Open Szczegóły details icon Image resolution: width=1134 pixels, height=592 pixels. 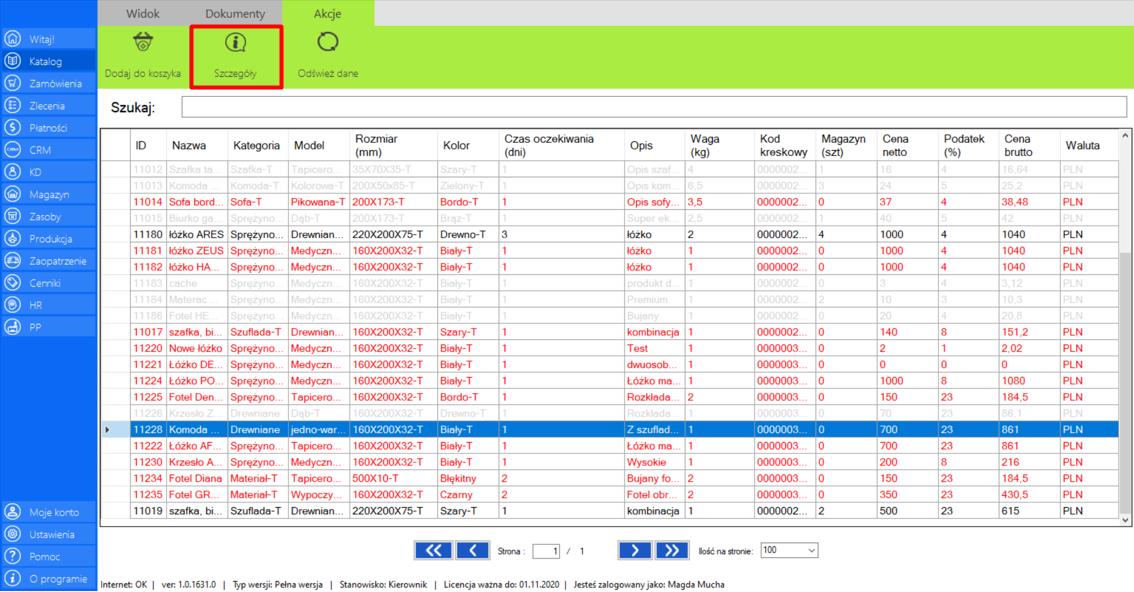(x=235, y=43)
